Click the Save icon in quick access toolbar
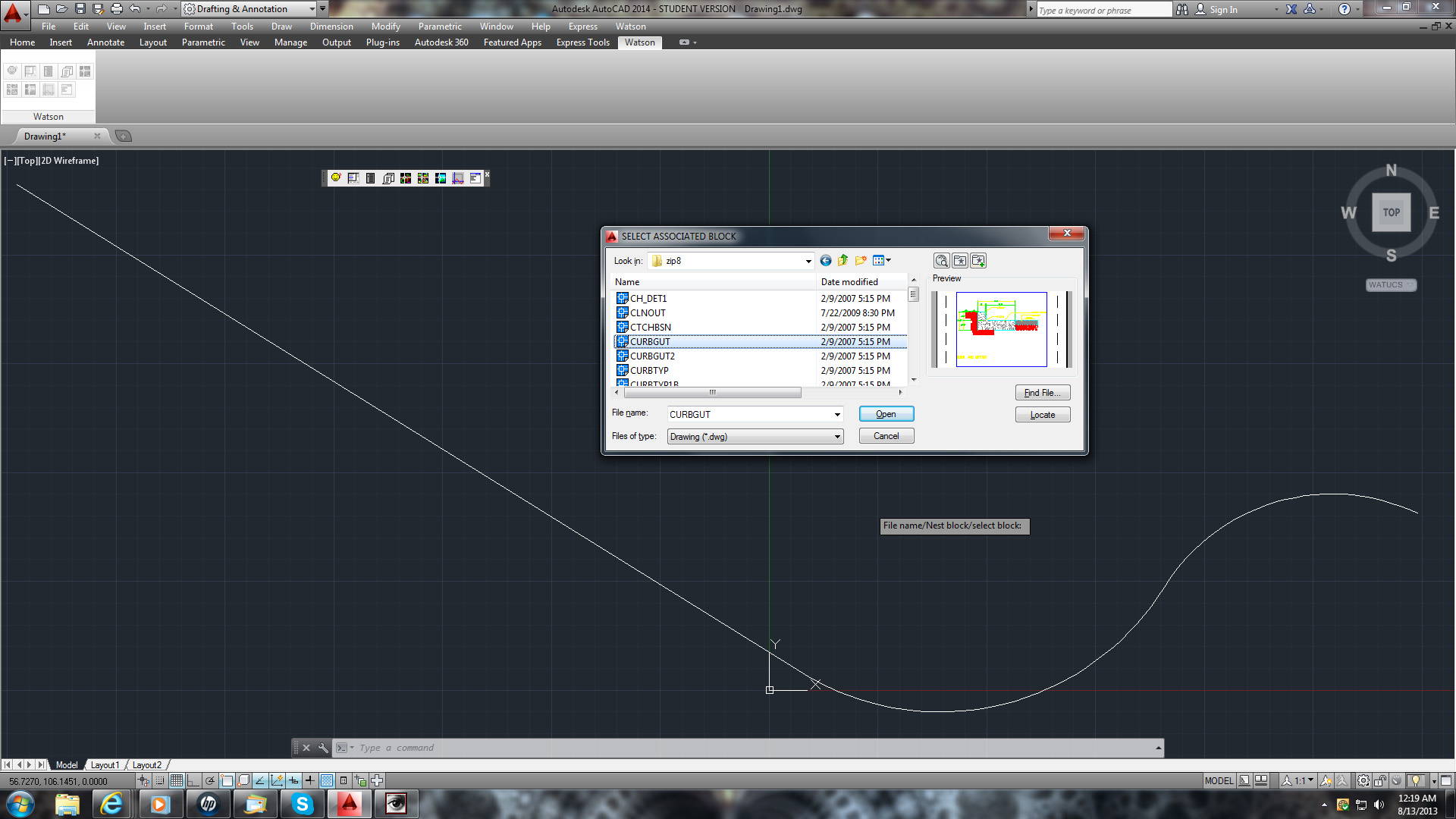Screen dimensions: 1456x819 click(80, 9)
